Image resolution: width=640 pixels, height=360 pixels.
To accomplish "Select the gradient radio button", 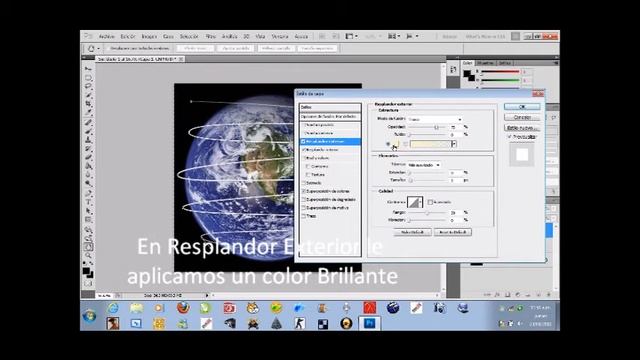I will [x=405, y=144].
